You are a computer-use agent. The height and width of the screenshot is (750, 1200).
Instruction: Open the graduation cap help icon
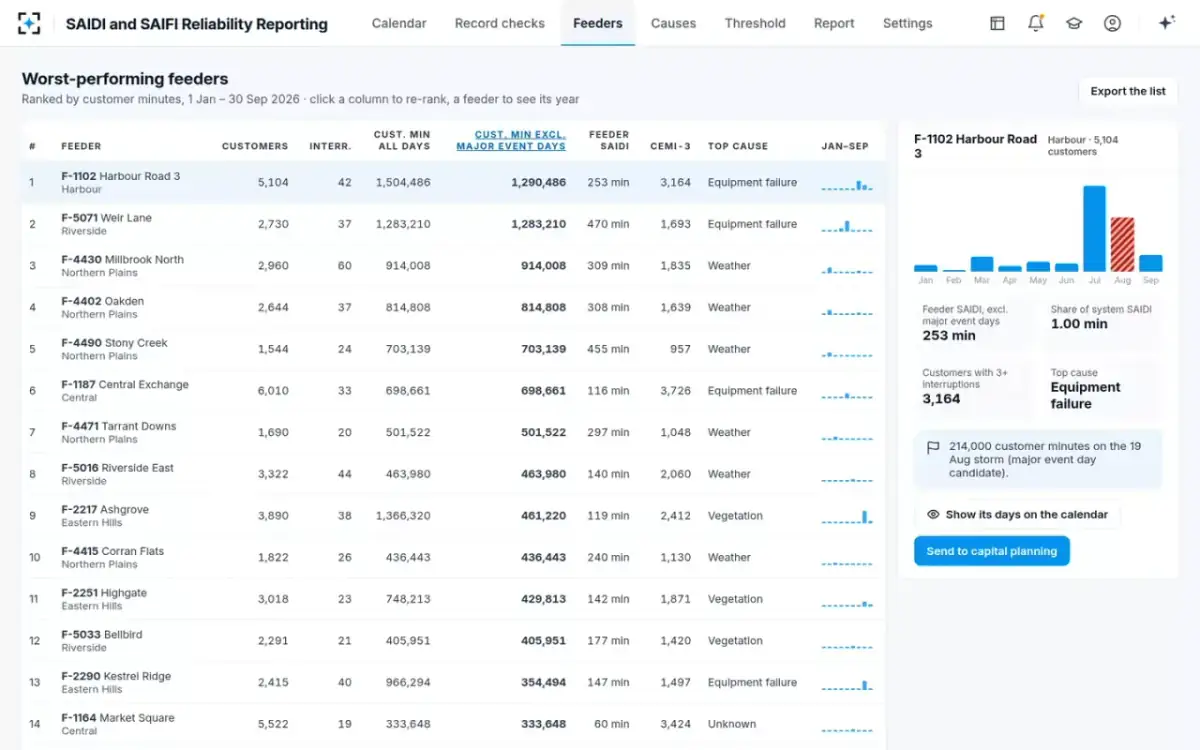click(x=1074, y=23)
